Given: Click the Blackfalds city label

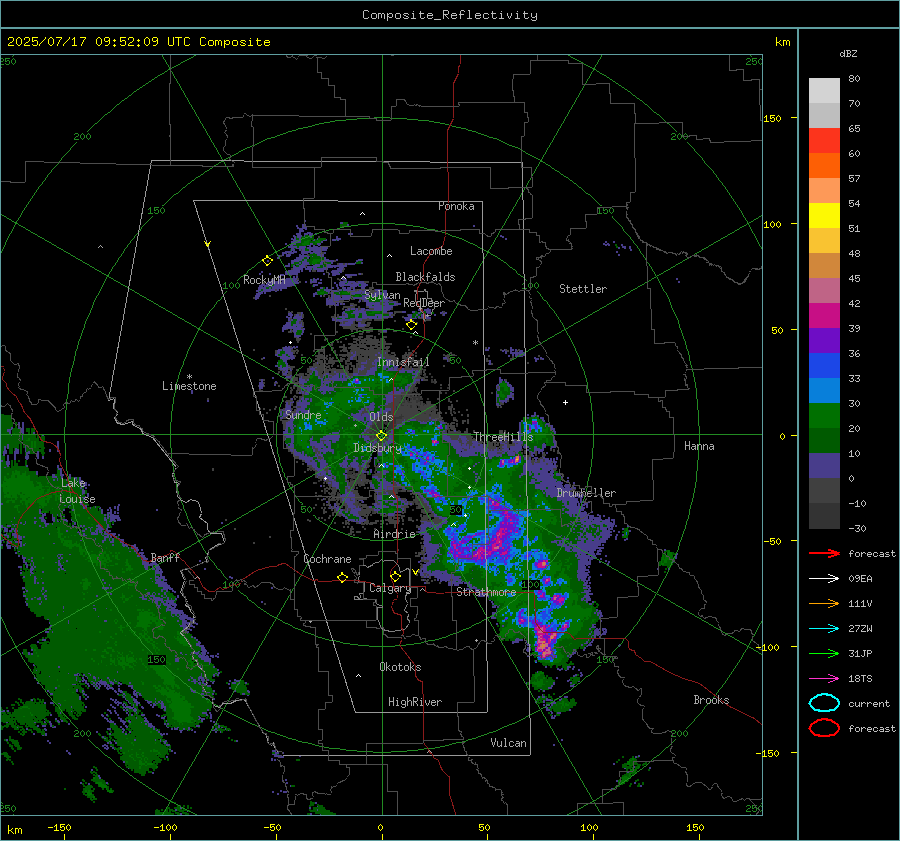Looking at the screenshot, I should pos(425,277).
